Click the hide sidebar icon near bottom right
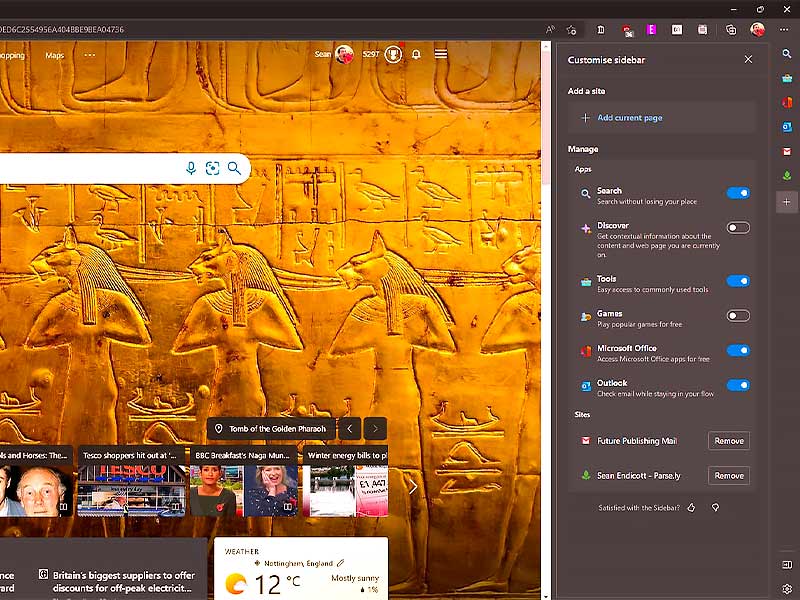This screenshot has width=800, height=600. pyautogui.click(x=787, y=565)
